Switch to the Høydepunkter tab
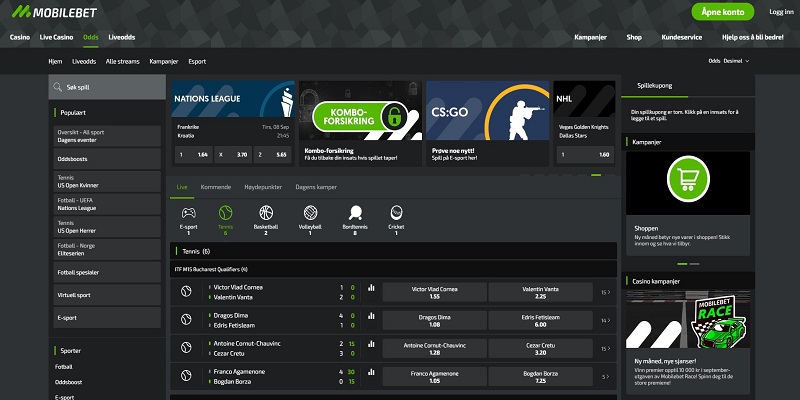800x400 pixels. point(263,187)
